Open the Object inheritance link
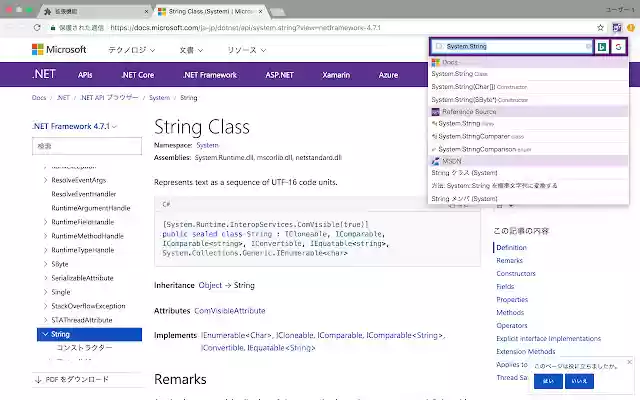640x400 pixels. click(x=210, y=285)
